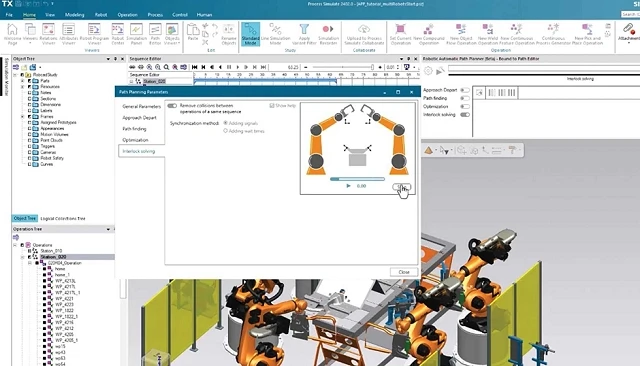
Task: Switch to Line Simulation Mode
Action: click(276, 34)
